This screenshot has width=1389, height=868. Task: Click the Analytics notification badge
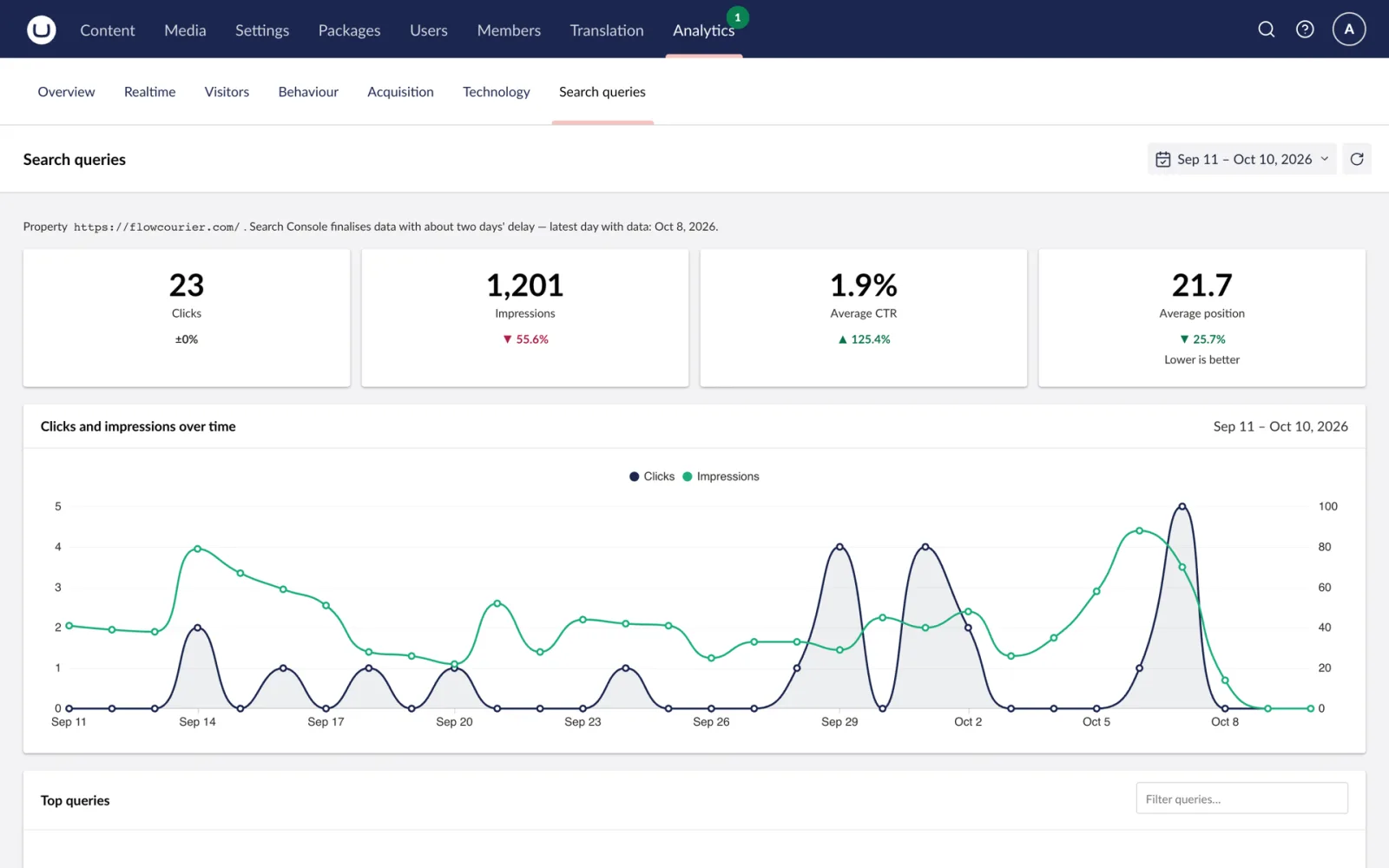pyautogui.click(x=738, y=17)
